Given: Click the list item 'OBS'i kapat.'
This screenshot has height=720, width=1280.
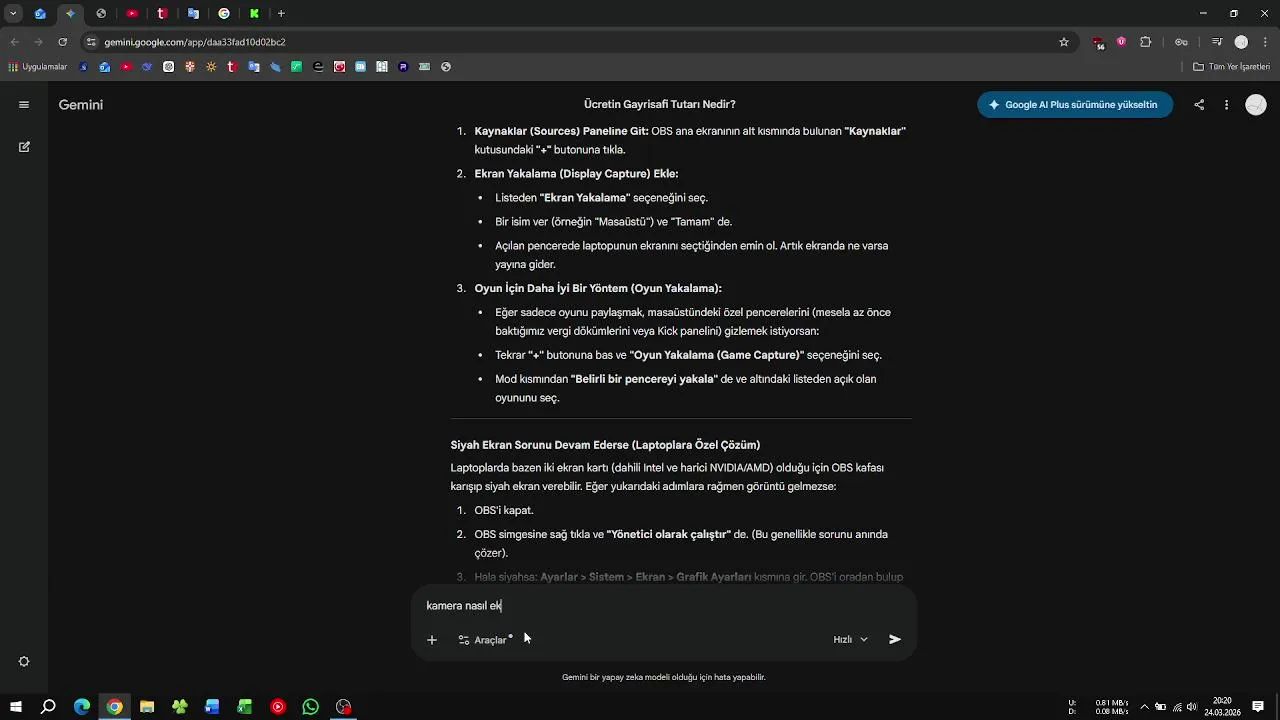Looking at the screenshot, I should [x=504, y=511].
